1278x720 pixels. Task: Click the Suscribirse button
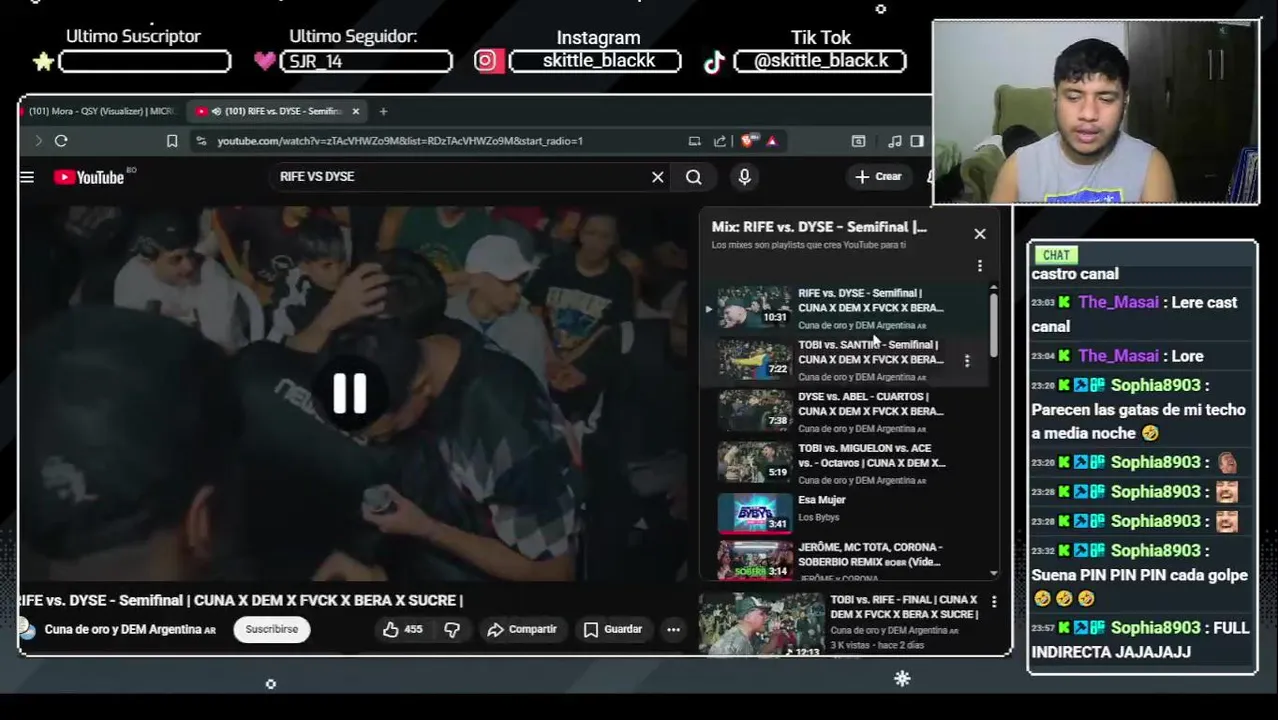click(x=272, y=630)
